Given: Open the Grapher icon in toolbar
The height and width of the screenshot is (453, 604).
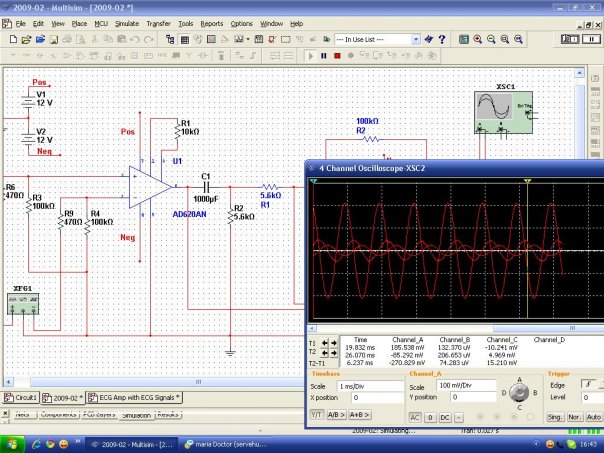Looking at the screenshot, I should [x=239, y=39].
